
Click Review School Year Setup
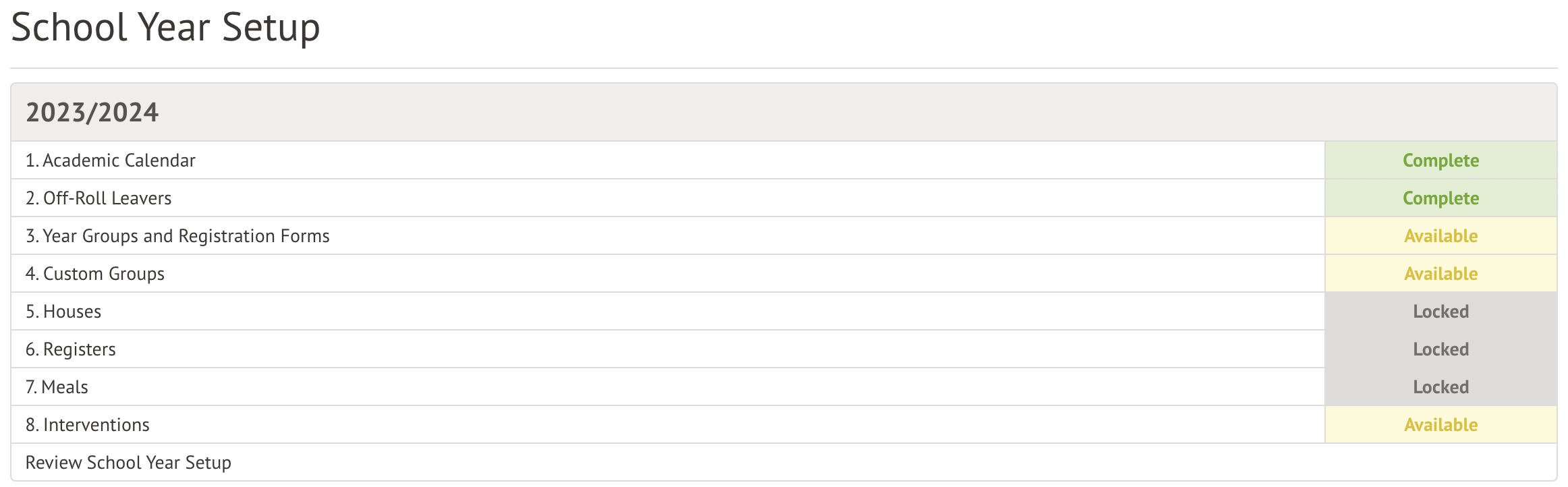[128, 463]
